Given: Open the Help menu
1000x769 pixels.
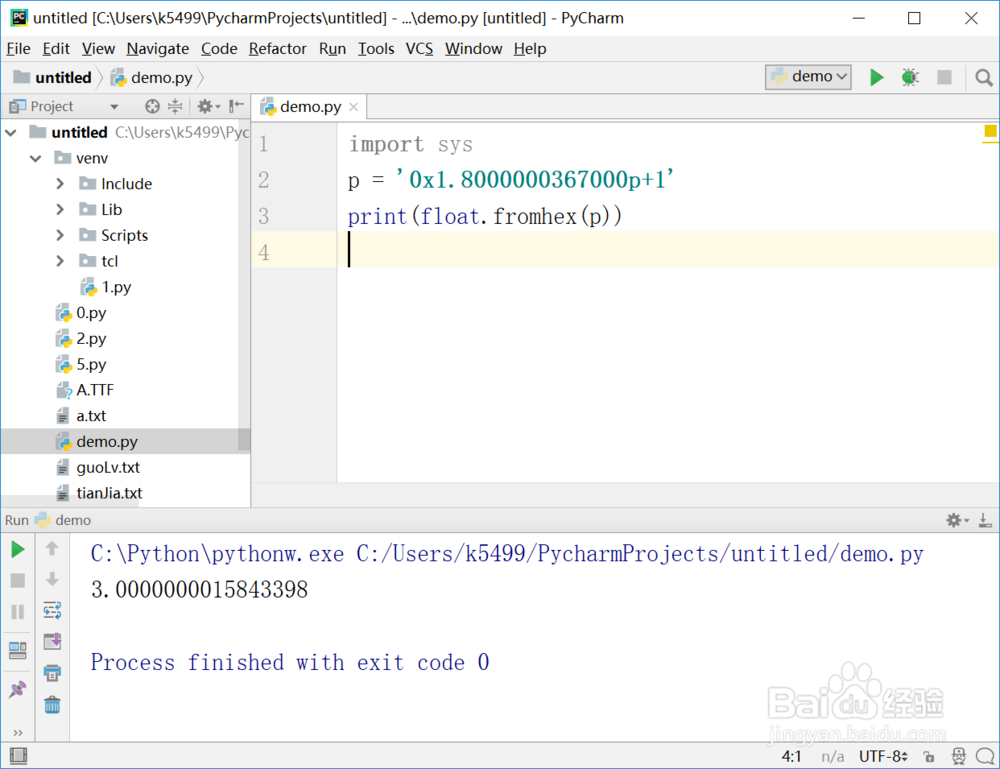Looking at the screenshot, I should [530, 48].
